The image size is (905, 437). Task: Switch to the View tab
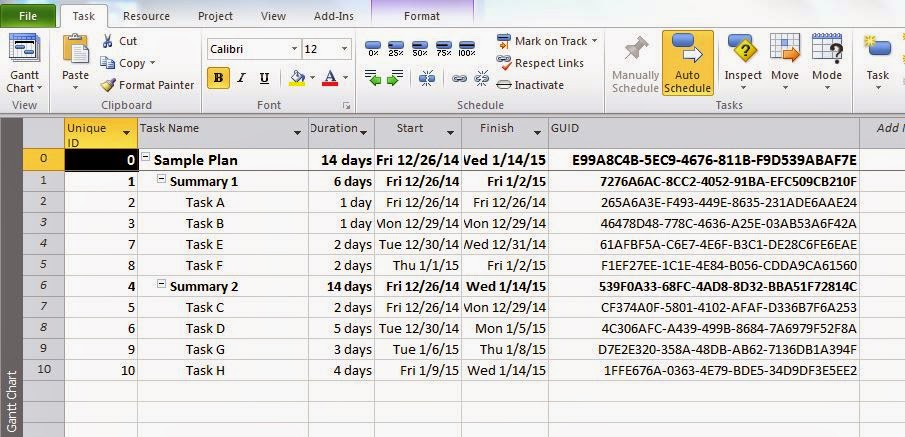[x=273, y=16]
